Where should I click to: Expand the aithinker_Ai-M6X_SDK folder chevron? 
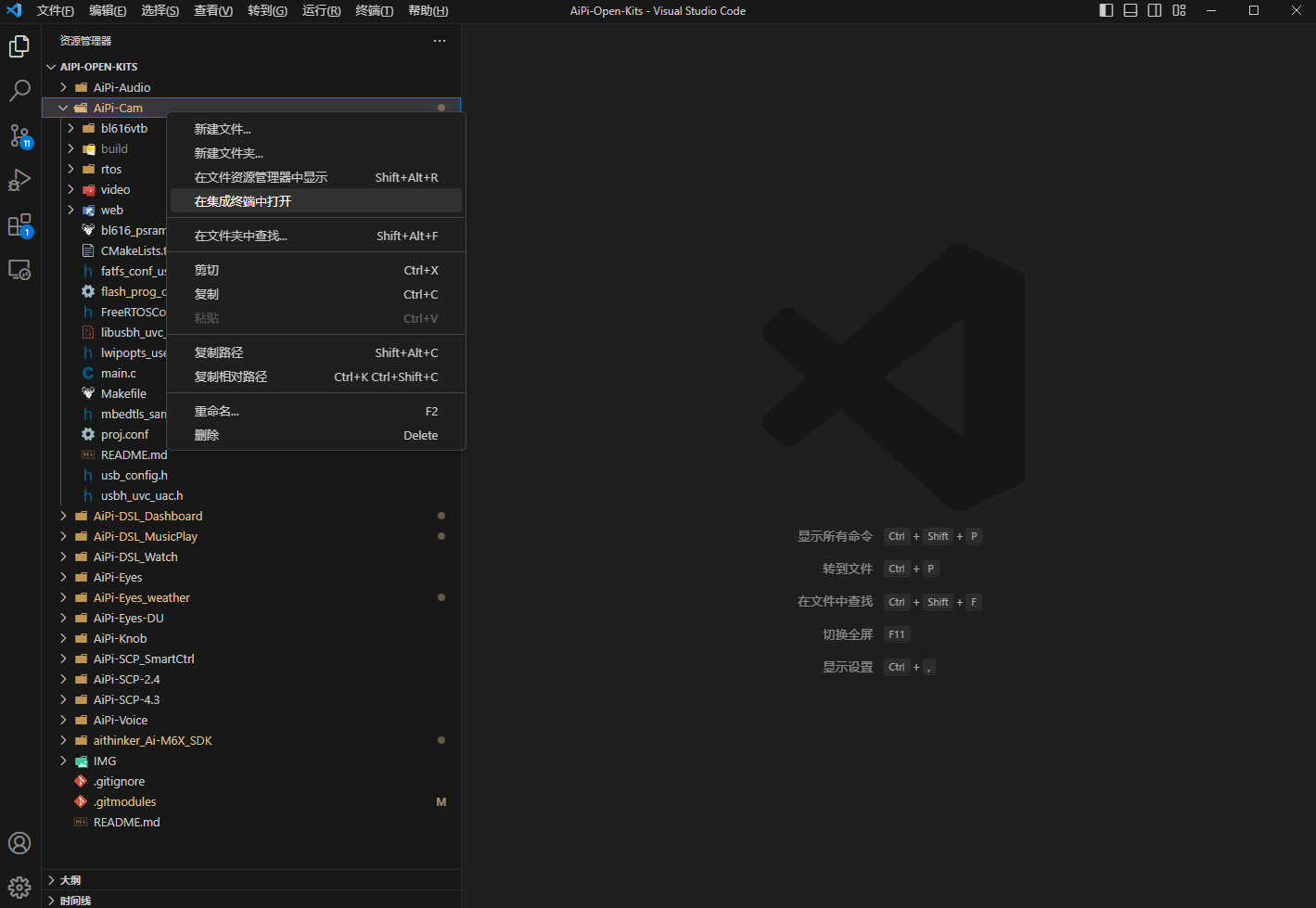tap(63, 740)
